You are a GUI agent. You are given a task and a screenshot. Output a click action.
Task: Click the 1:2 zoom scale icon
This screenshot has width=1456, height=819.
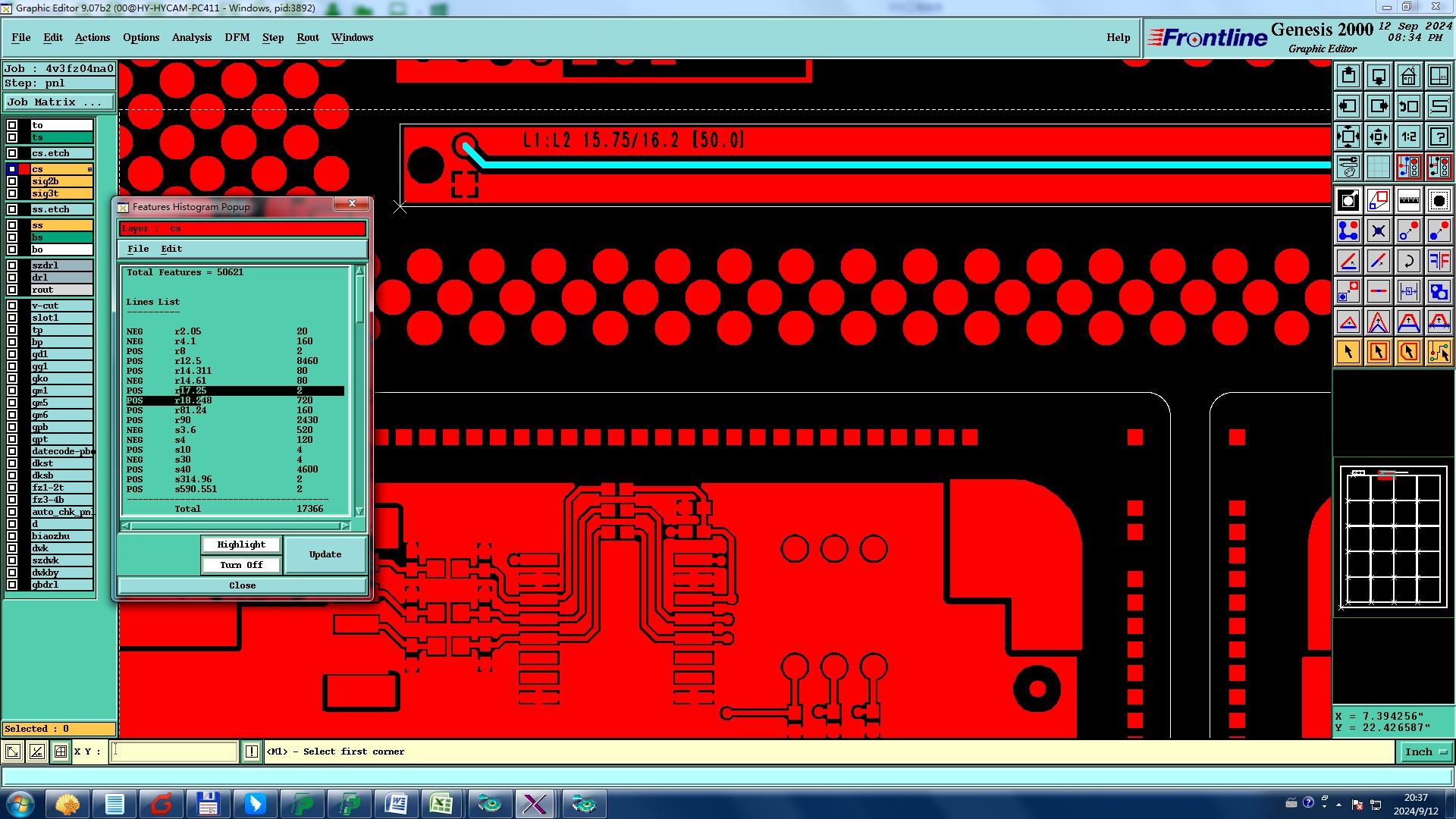(x=1408, y=136)
